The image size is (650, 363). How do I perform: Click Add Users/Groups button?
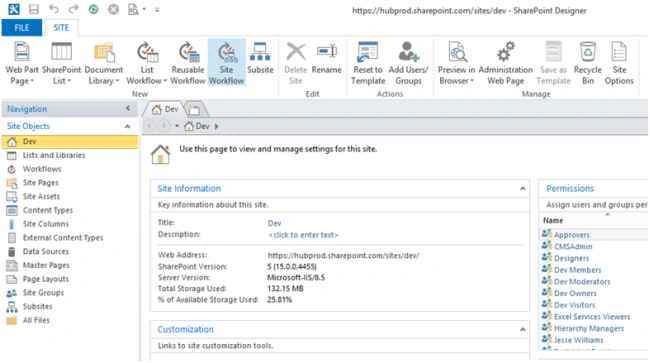408,63
